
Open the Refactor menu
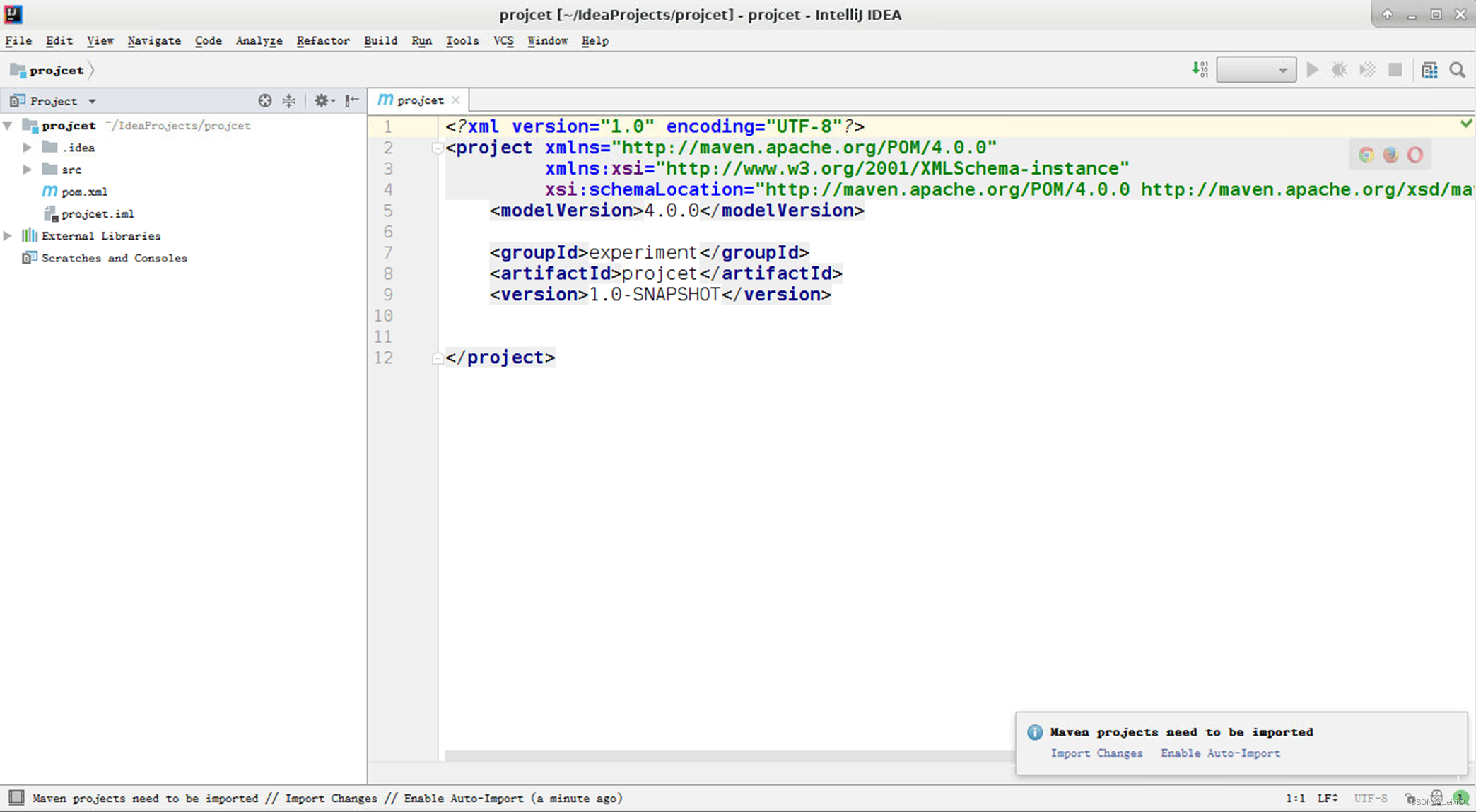323,41
